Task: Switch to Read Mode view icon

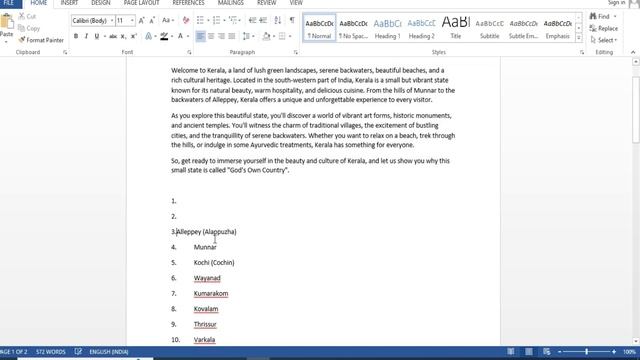Action: click(x=511, y=351)
